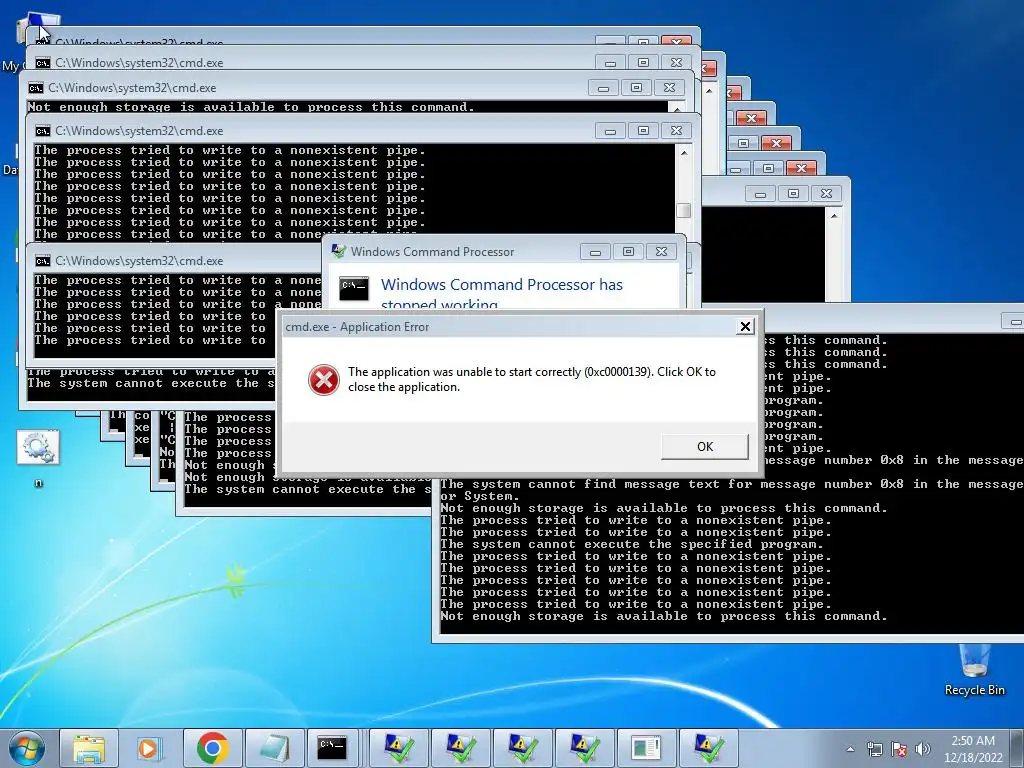Viewport: 1024px width, 768px height.
Task: Click the last warning-check icon on the taskbar
Action: [x=708, y=748]
